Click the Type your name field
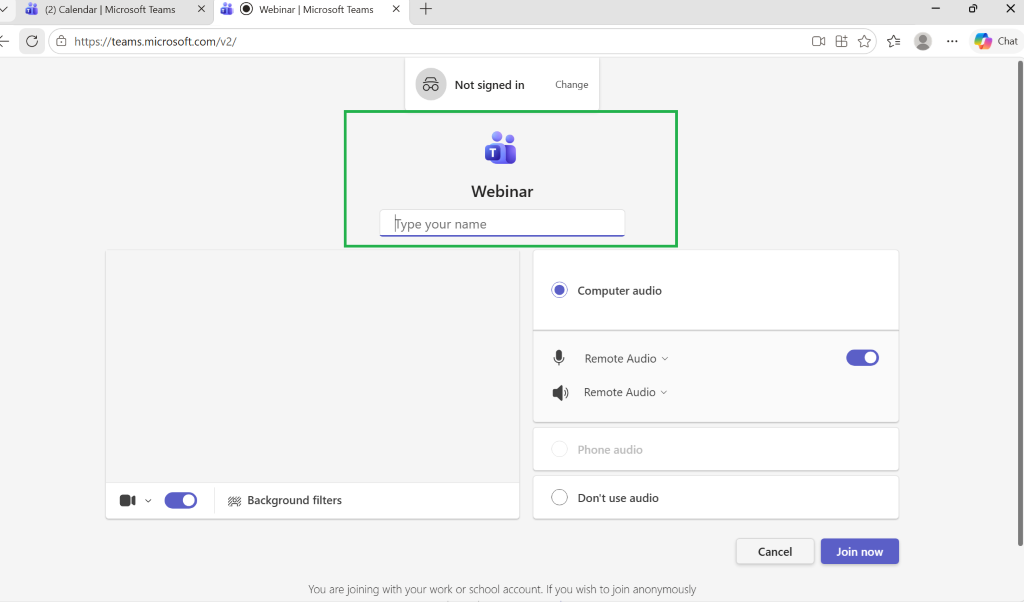This screenshot has height=602, width=1024. (502, 223)
